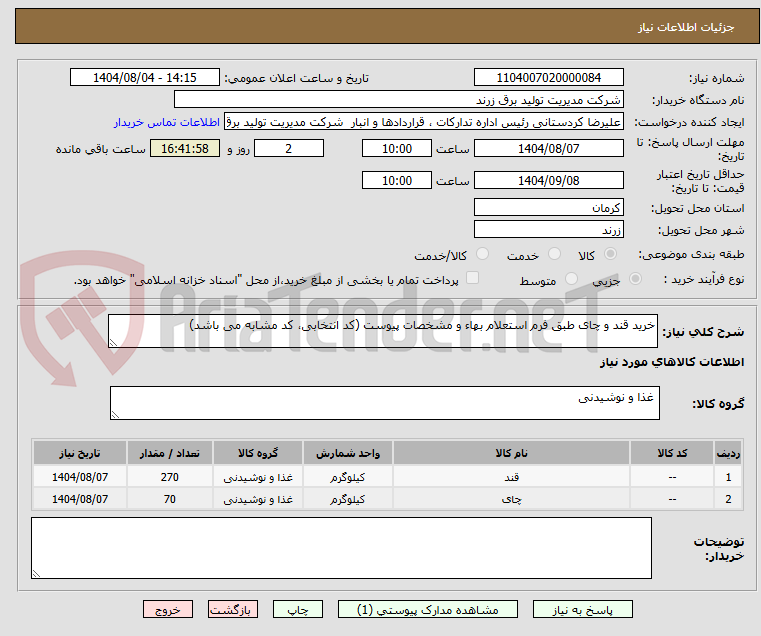Click row number 2 cell
Image resolution: width=761 pixels, height=636 pixels.
728,499
